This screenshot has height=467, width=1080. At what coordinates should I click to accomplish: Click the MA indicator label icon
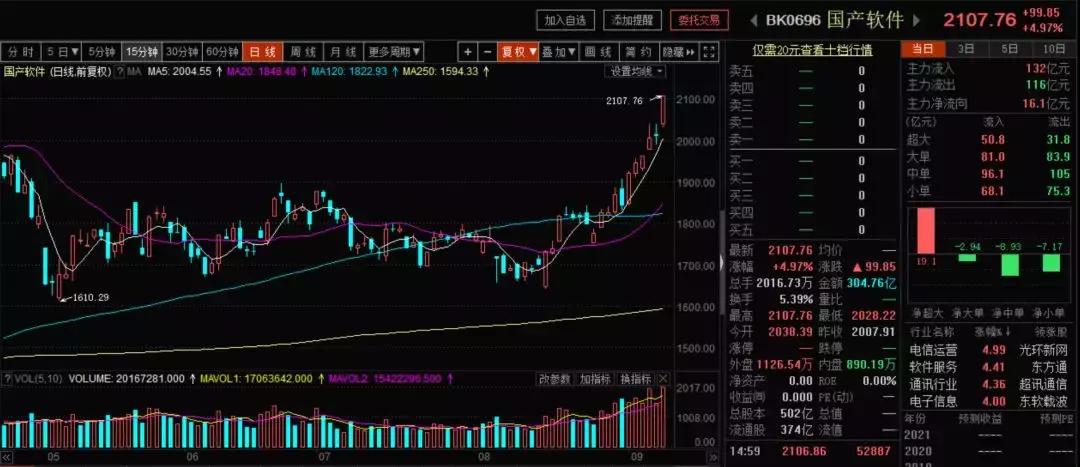click(134, 71)
